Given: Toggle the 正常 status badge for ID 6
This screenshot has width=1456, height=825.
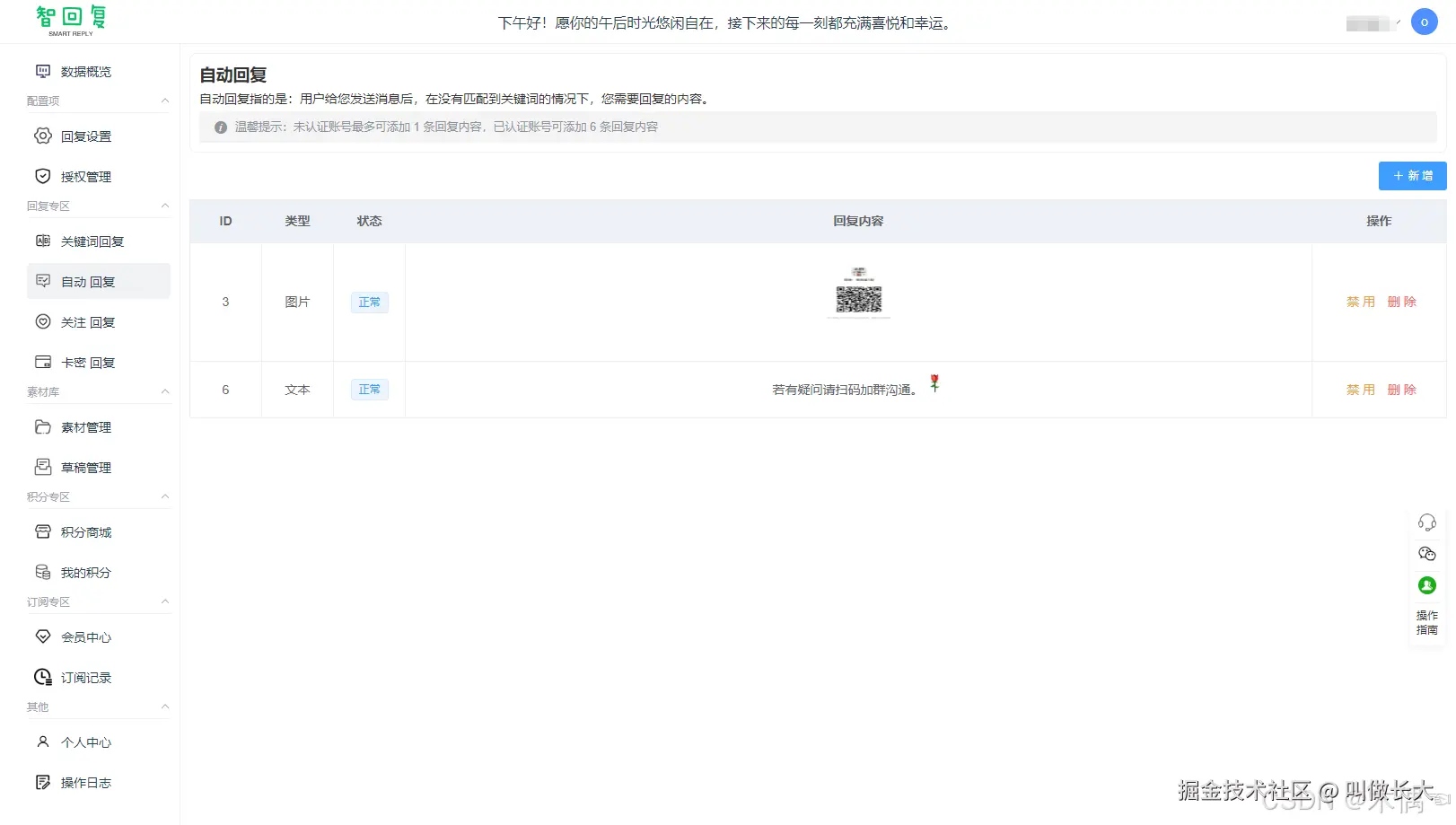Looking at the screenshot, I should pyautogui.click(x=369, y=389).
